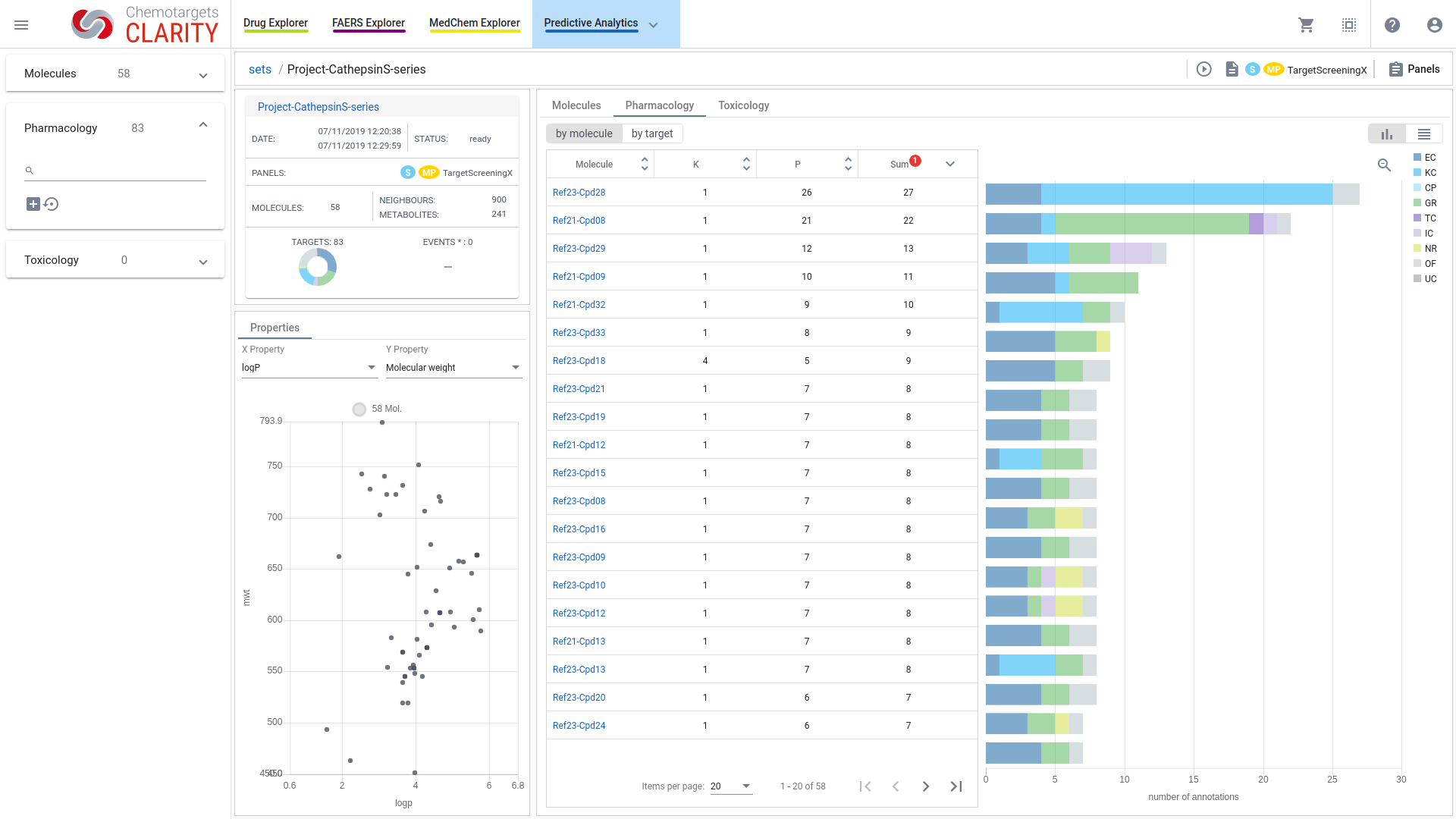Toggle grouping to by target
The image size is (1456, 819).
[651, 133]
